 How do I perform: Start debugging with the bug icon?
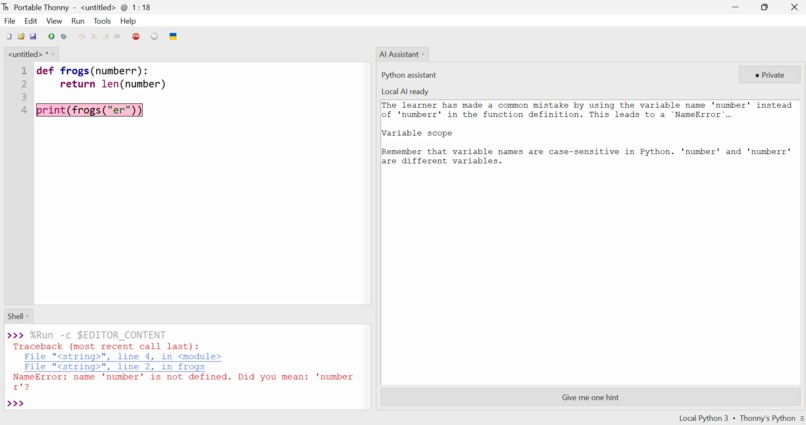pyautogui.click(x=63, y=36)
